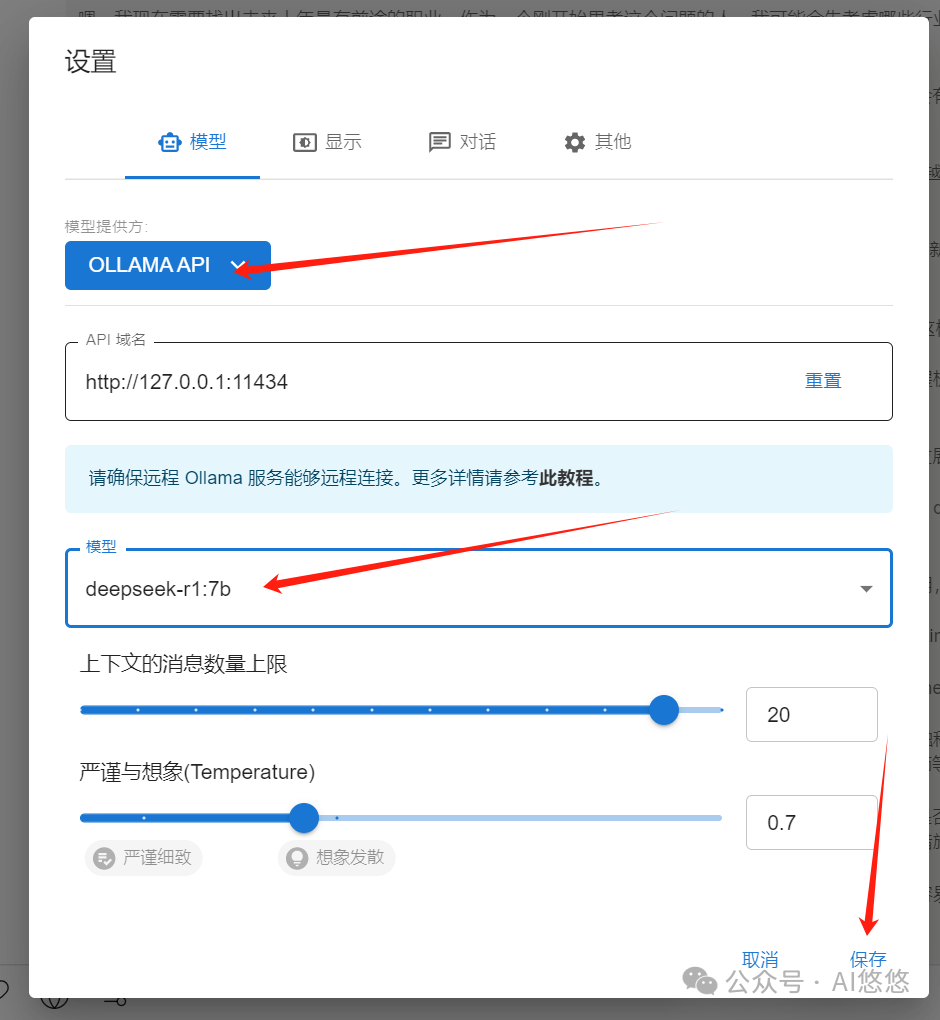The height and width of the screenshot is (1020, 940).
Task: Select the 严谨细致 preset chip
Action: click(x=143, y=857)
